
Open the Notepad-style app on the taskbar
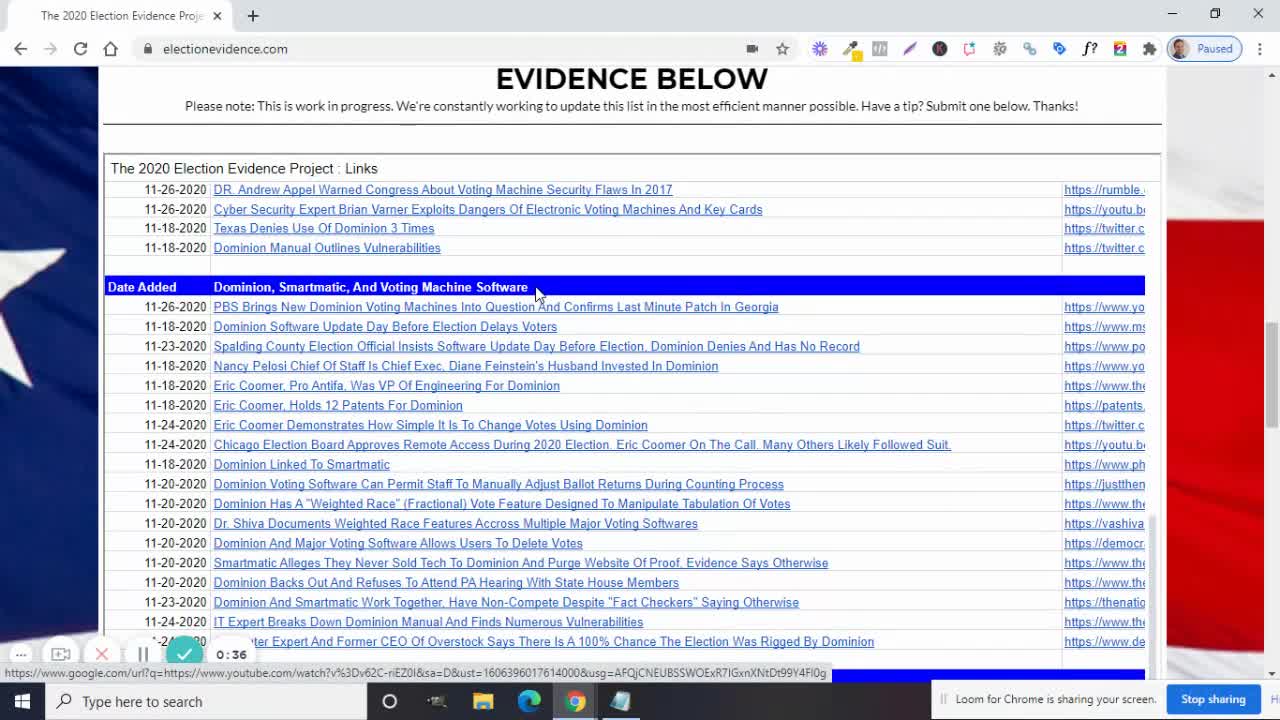point(621,701)
